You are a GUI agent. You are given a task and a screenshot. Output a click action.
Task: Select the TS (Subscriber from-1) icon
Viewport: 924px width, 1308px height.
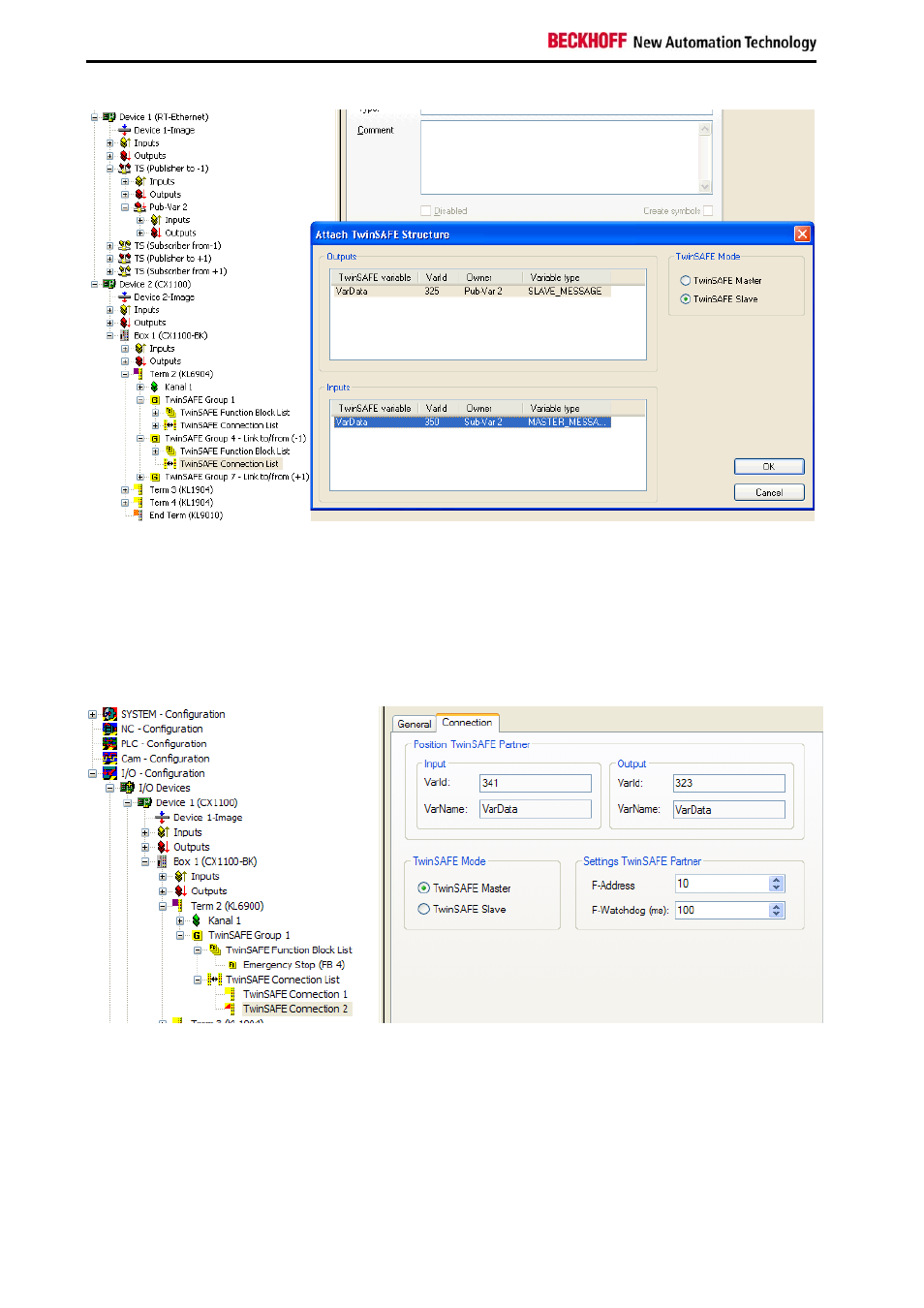click(124, 246)
